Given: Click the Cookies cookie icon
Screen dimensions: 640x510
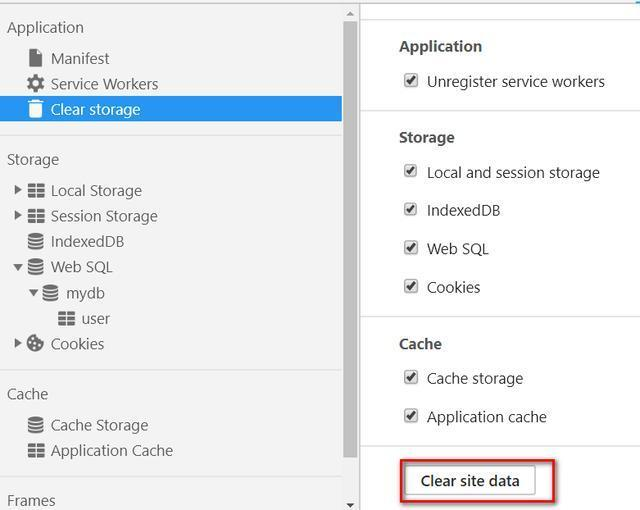Looking at the screenshot, I should click(x=36, y=343).
